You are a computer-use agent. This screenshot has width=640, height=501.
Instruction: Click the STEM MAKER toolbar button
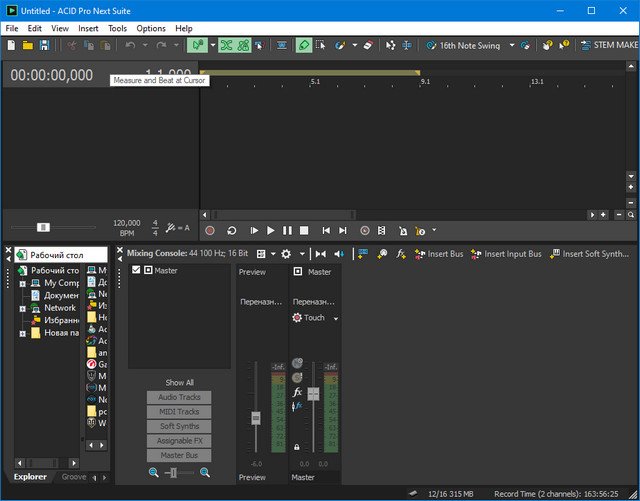click(x=610, y=46)
